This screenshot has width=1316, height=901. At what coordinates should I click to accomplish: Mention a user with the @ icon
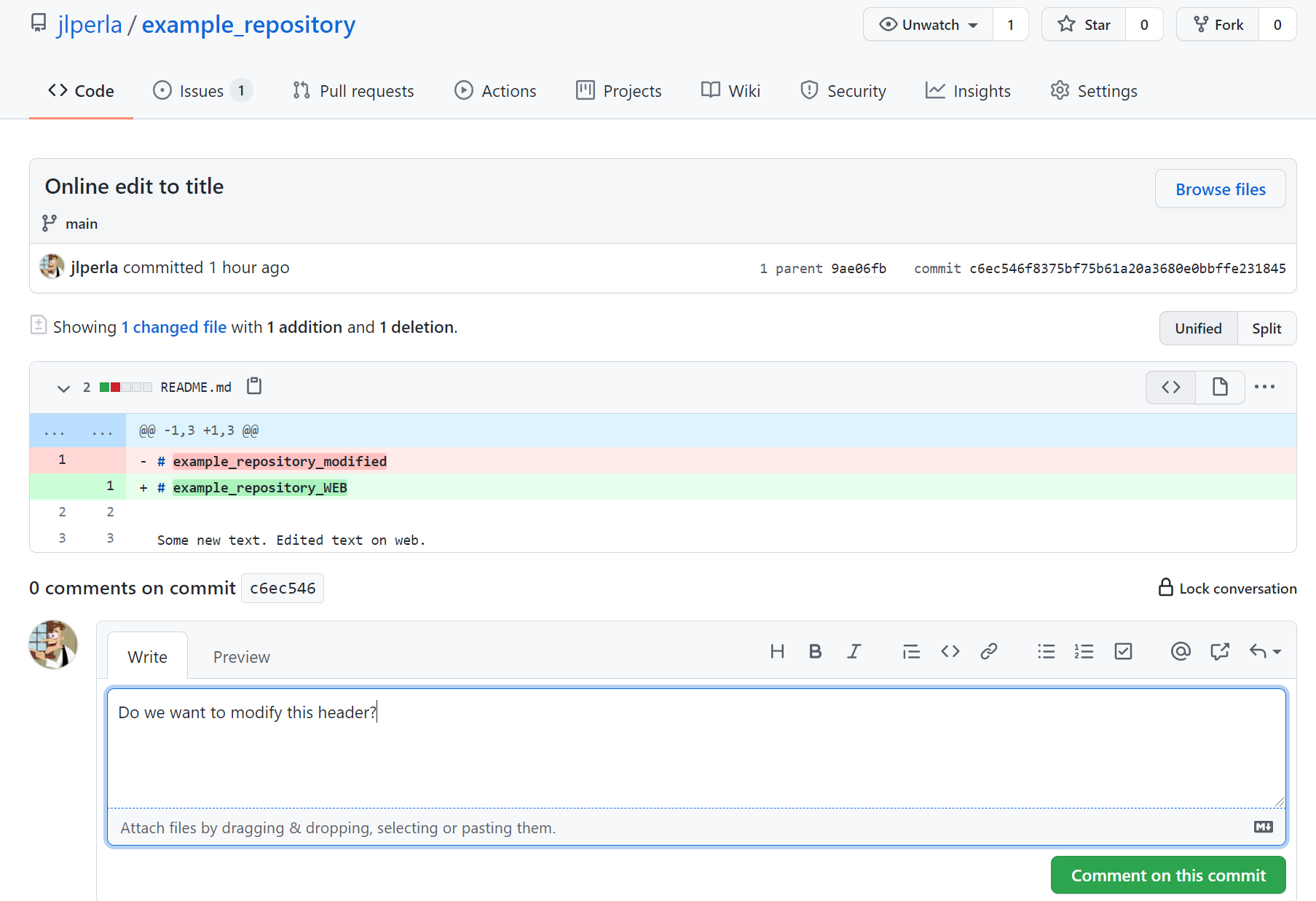coord(1180,651)
